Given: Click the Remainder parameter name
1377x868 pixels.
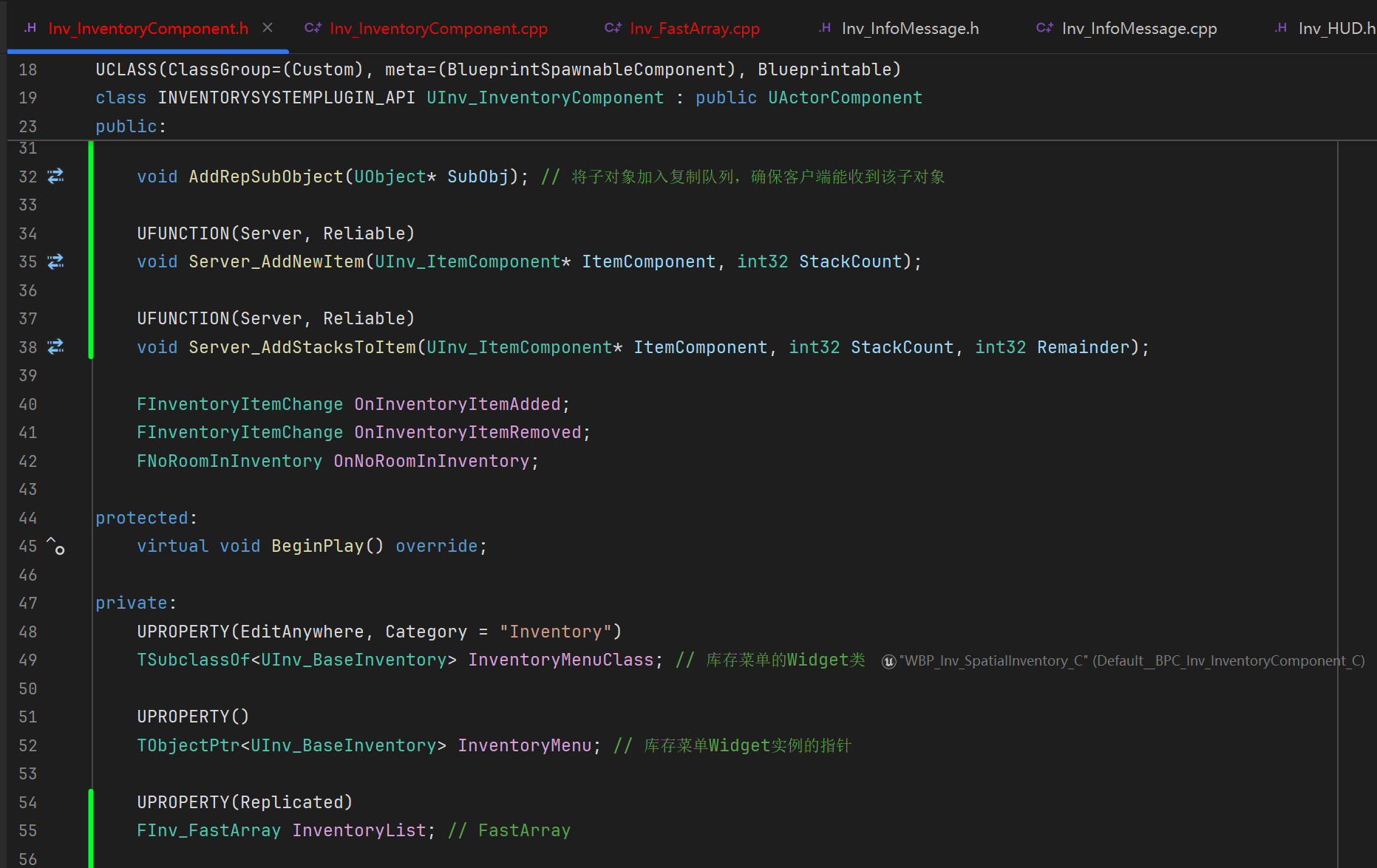Looking at the screenshot, I should coord(1084,347).
